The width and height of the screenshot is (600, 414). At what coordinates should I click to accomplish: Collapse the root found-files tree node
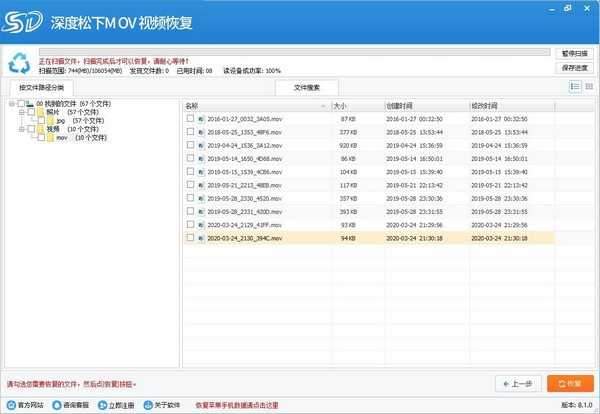tap(12, 104)
